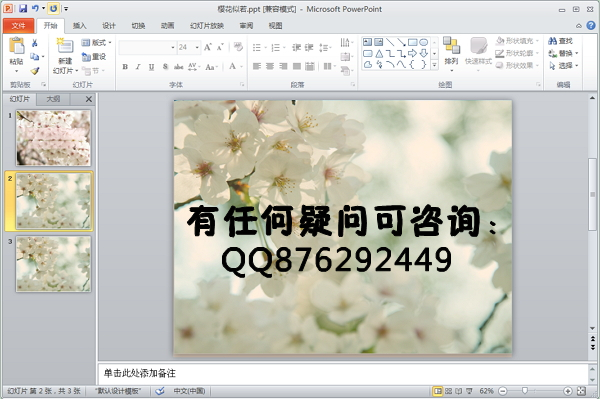
Task: Expand the shapes gallery More arrow
Action: pos(435,65)
